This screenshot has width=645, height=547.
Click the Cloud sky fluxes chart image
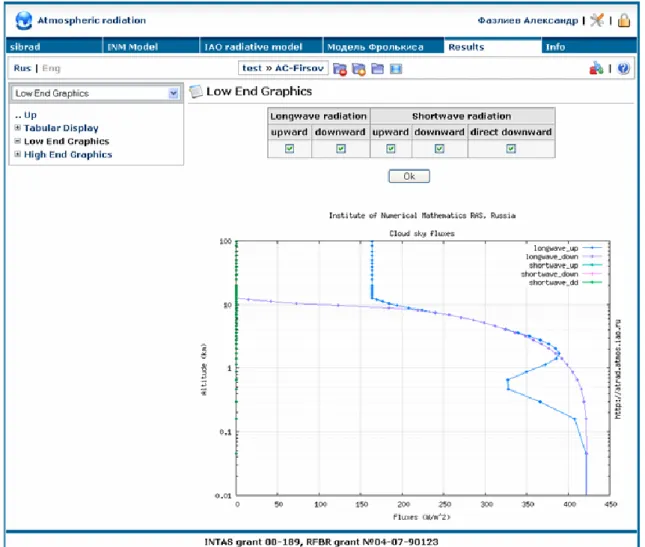[x=411, y=366]
